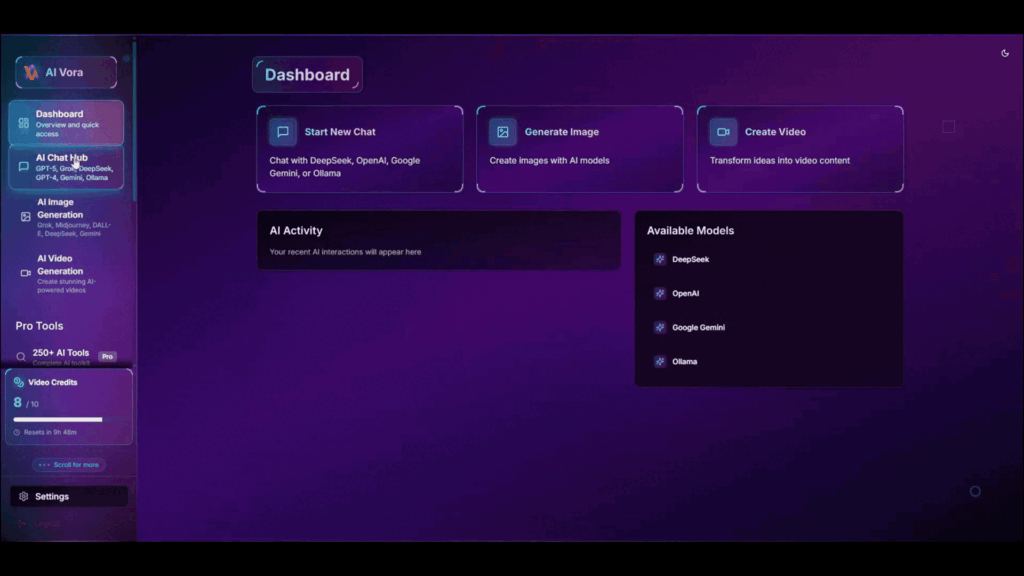Select Google Gemini in Available Models
This screenshot has height=576, width=1024.
point(697,327)
